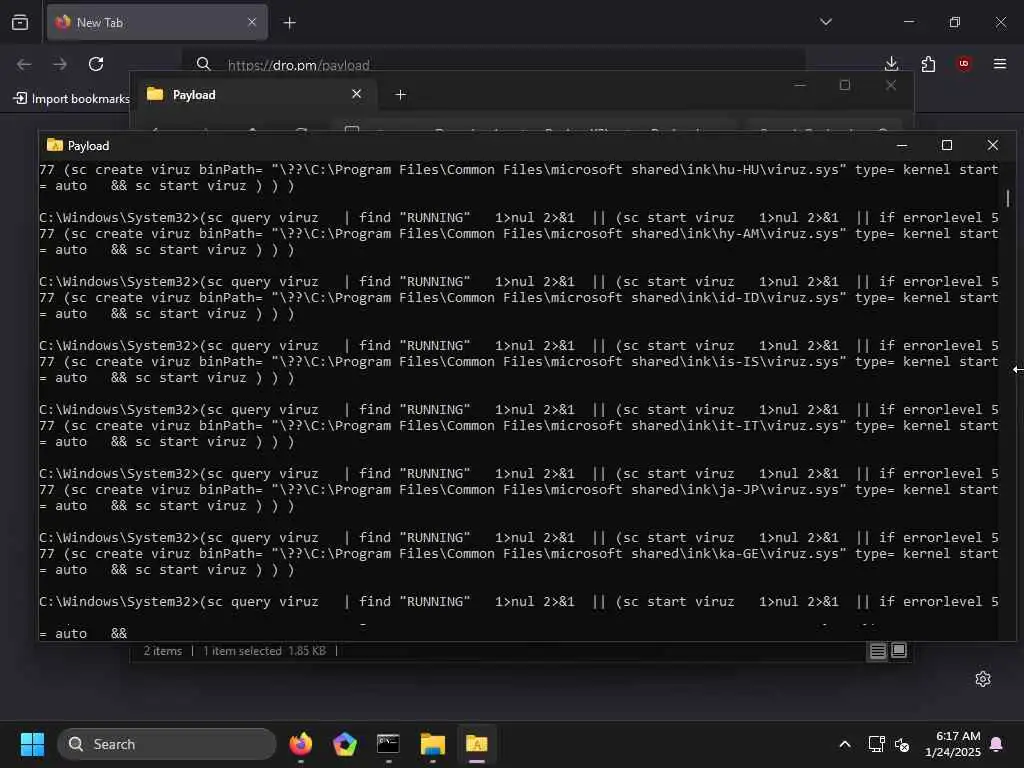
Task: Click the console line containing ka-GE\viruz.sys
Action: coord(519,554)
